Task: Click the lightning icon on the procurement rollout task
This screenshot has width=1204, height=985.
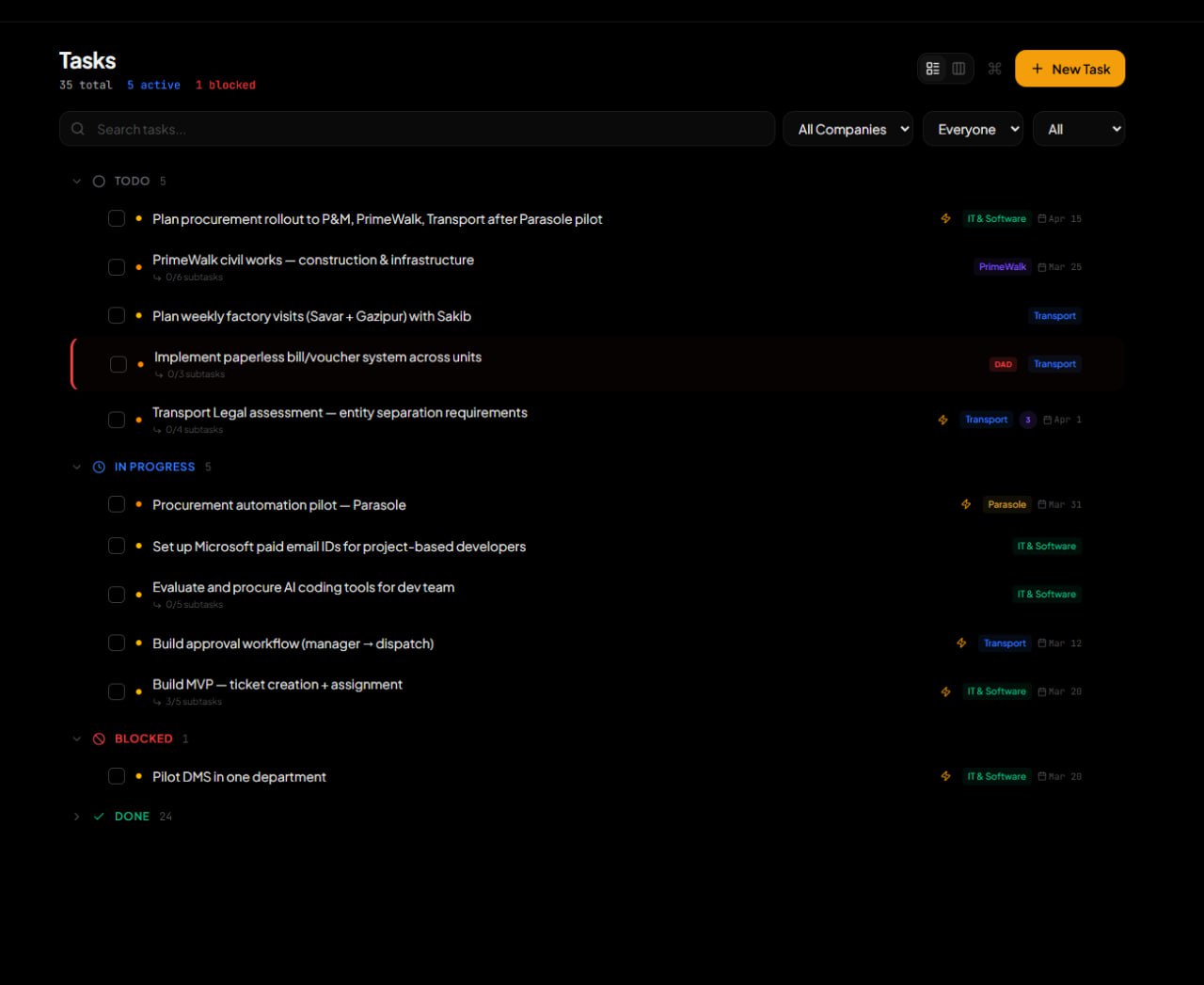Action: 945,218
